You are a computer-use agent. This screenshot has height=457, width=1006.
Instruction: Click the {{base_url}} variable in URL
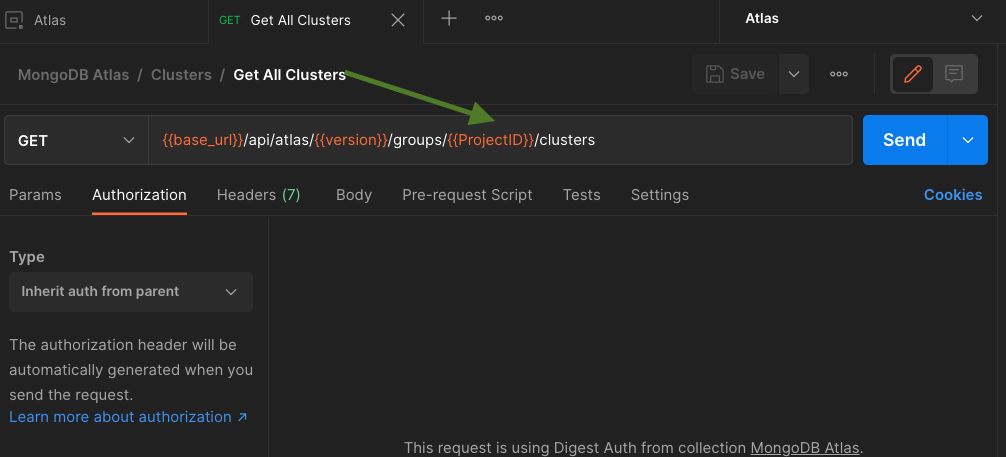[203, 140]
